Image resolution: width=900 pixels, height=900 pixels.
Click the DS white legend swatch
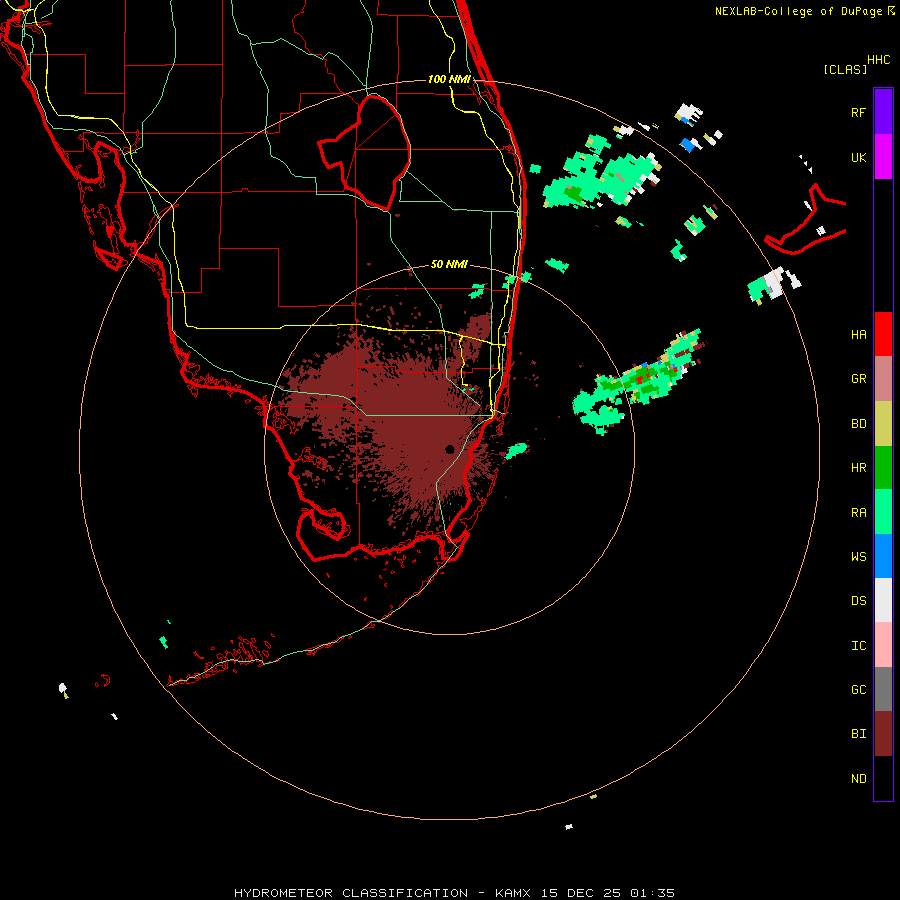point(883,600)
